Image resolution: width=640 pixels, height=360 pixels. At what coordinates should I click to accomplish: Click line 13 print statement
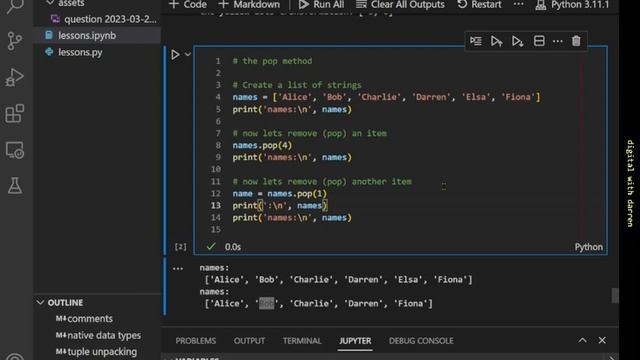(x=280, y=206)
